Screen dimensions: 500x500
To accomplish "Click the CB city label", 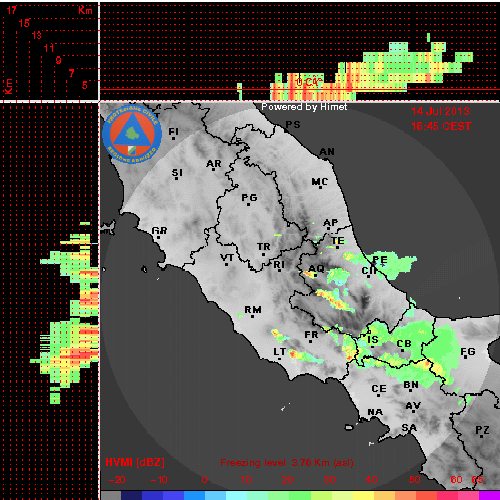I will click(404, 344).
